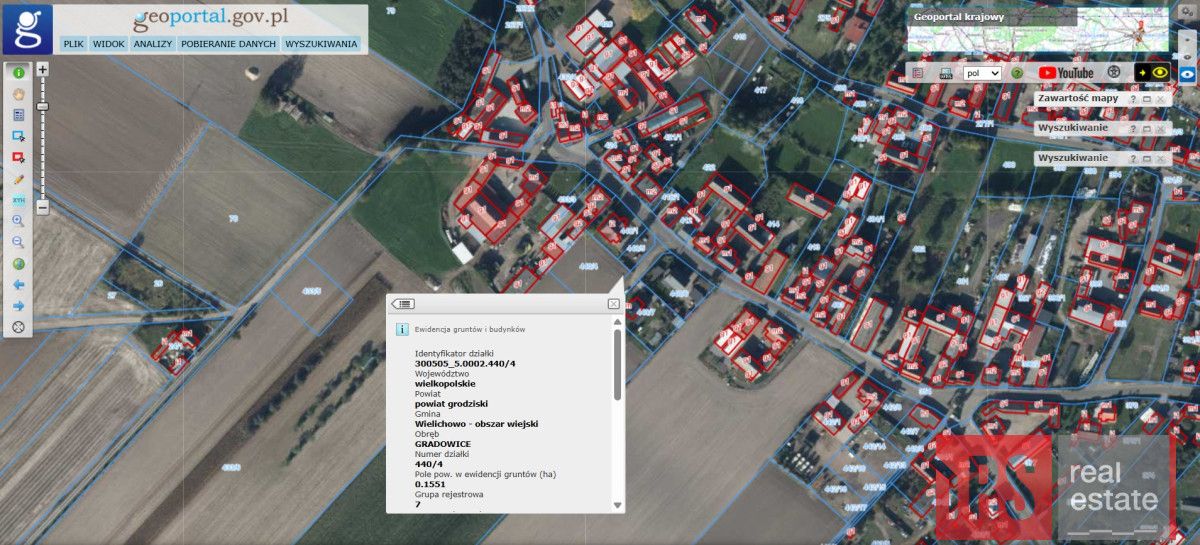Go to previous map view arrow
The image size is (1200, 545).
point(18,285)
